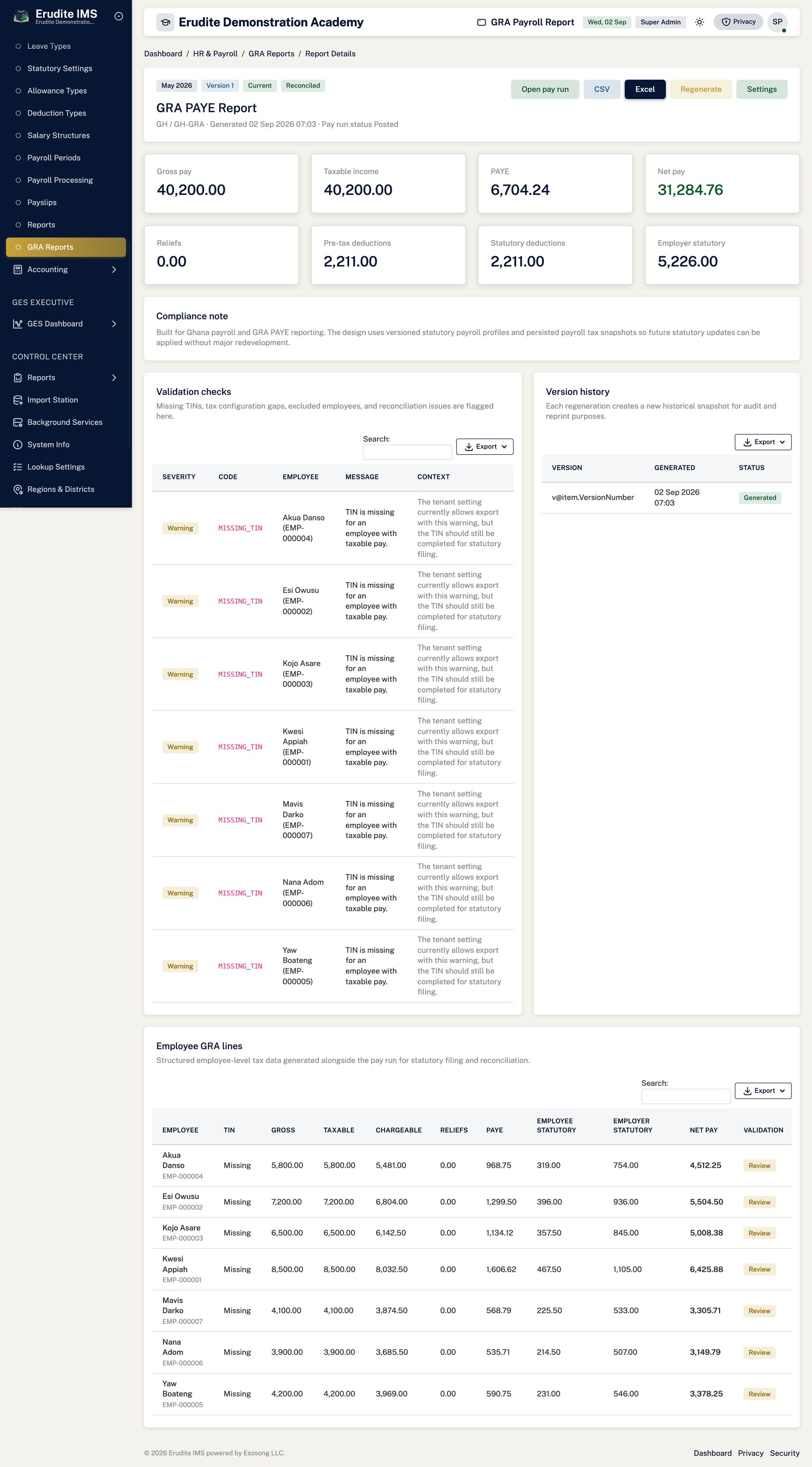Open Payslips sidebar item
The width and height of the screenshot is (812, 1467).
pos(66,202)
